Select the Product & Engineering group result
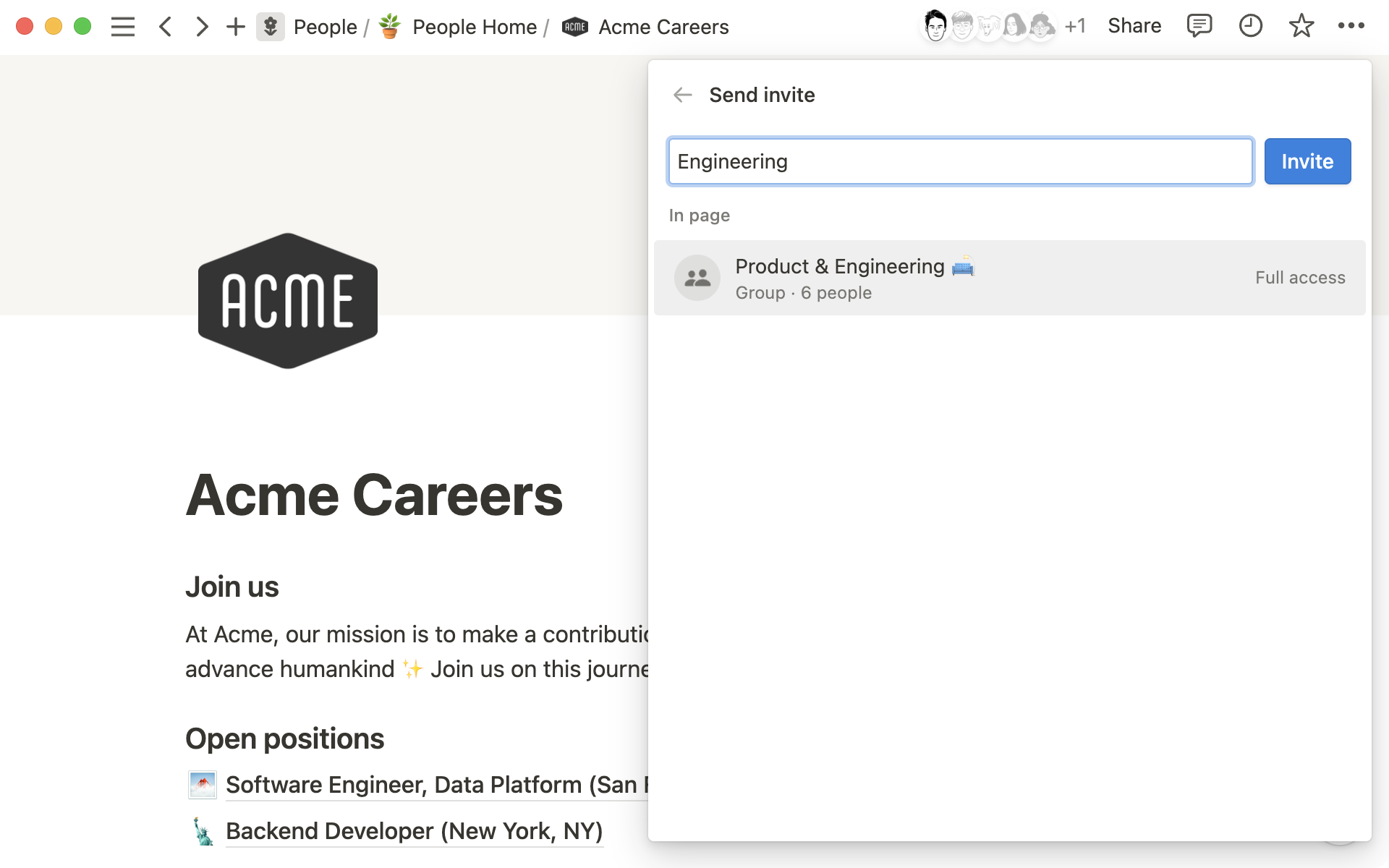Image resolution: width=1389 pixels, height=868 pixels. point(1008,278)
